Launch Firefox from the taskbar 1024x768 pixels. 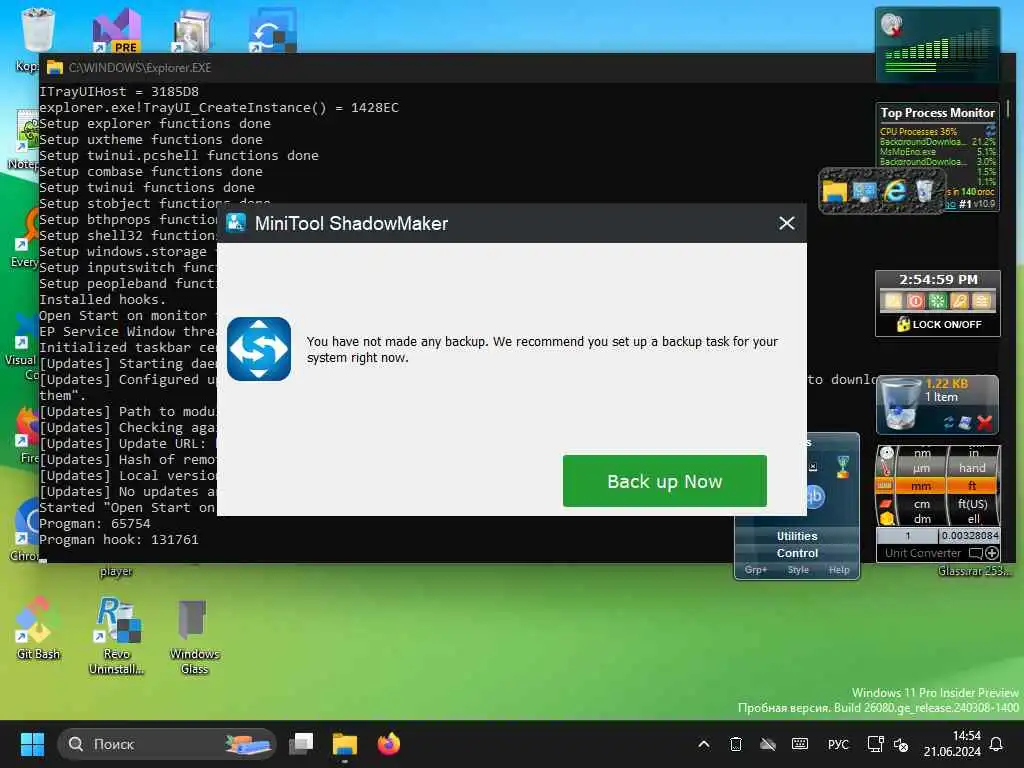click(389, 743)
